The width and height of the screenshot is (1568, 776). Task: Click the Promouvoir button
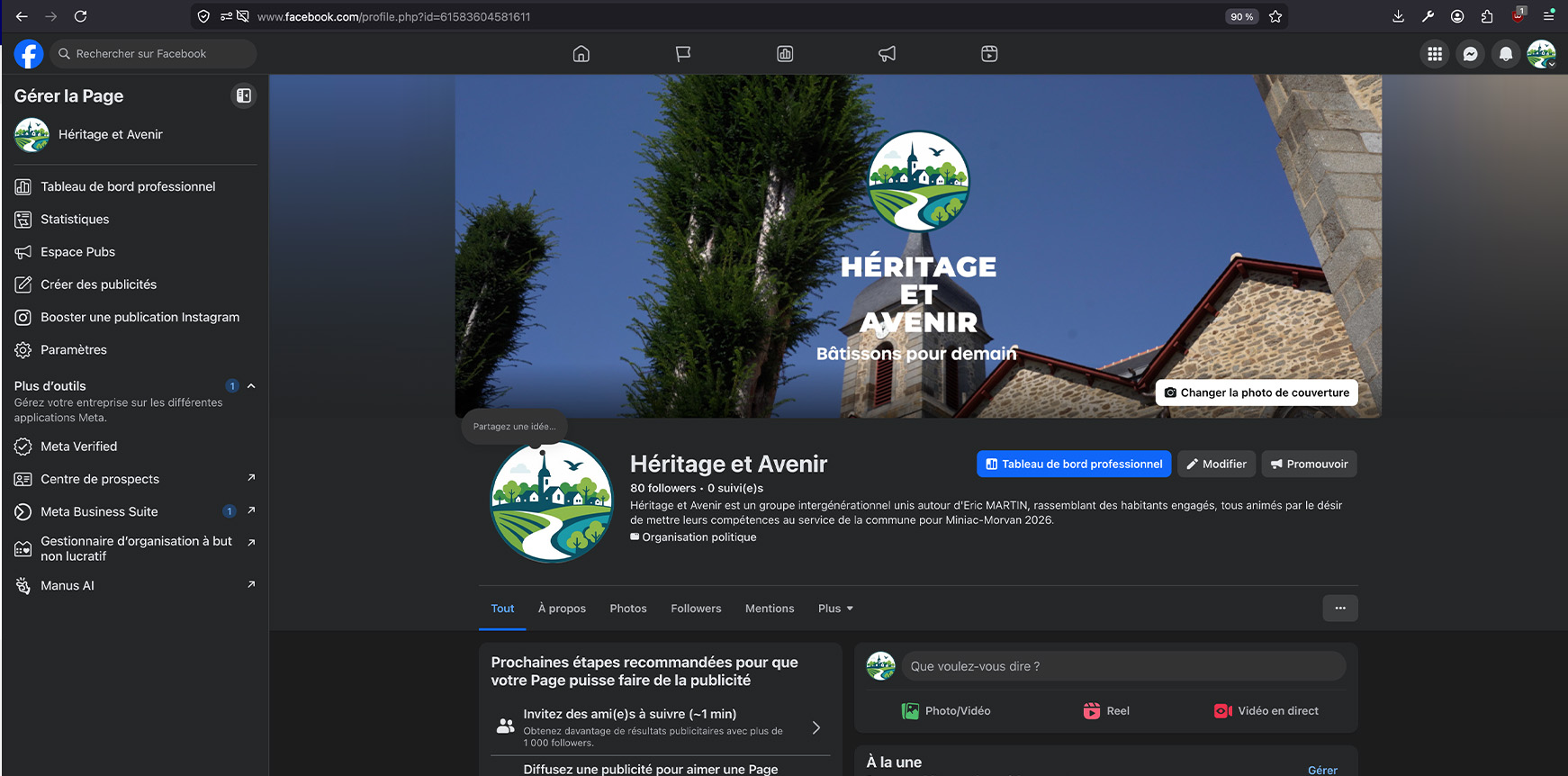point(1309,465)
